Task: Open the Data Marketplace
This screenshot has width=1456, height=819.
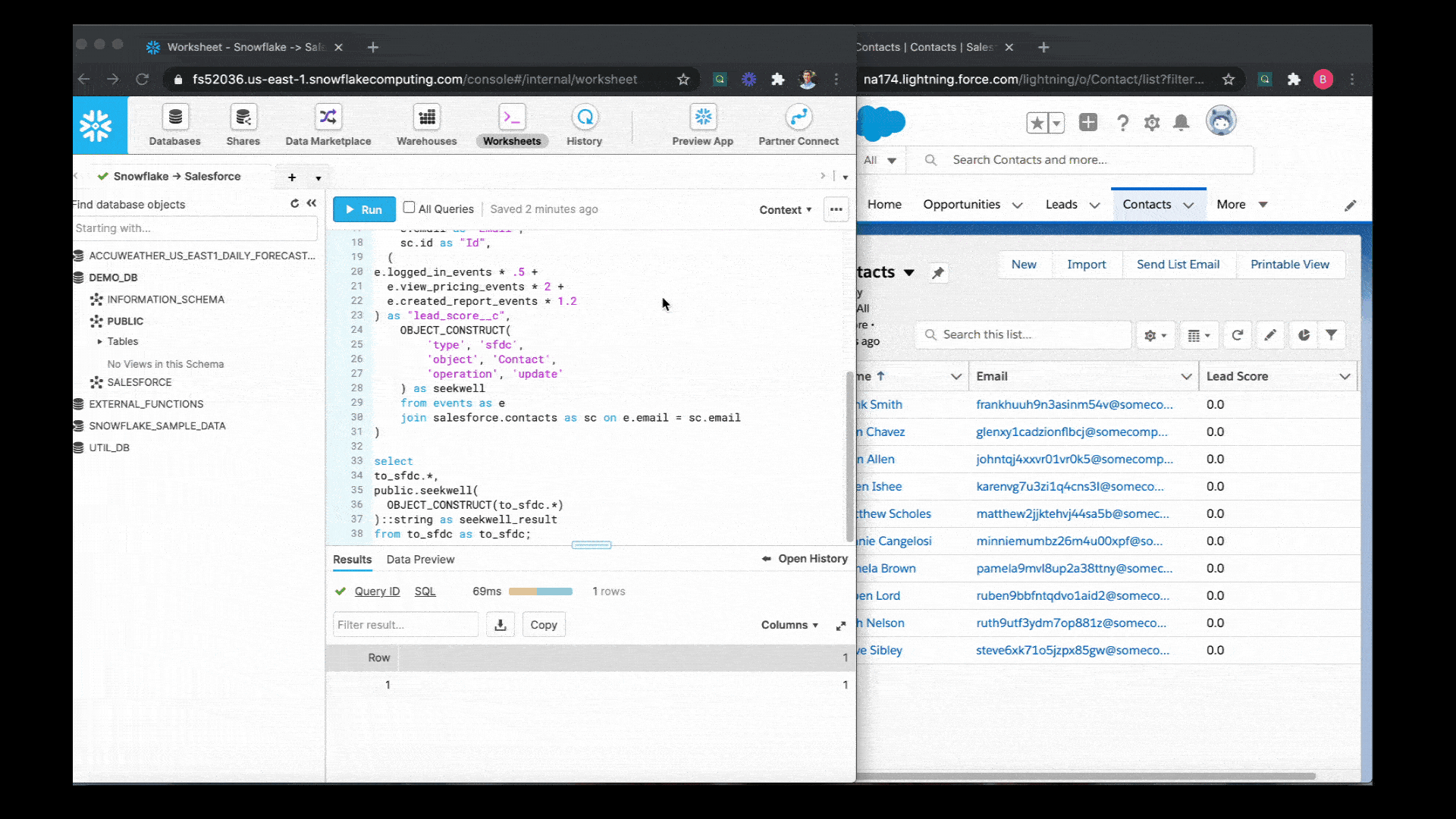Action: click(328, 125)
